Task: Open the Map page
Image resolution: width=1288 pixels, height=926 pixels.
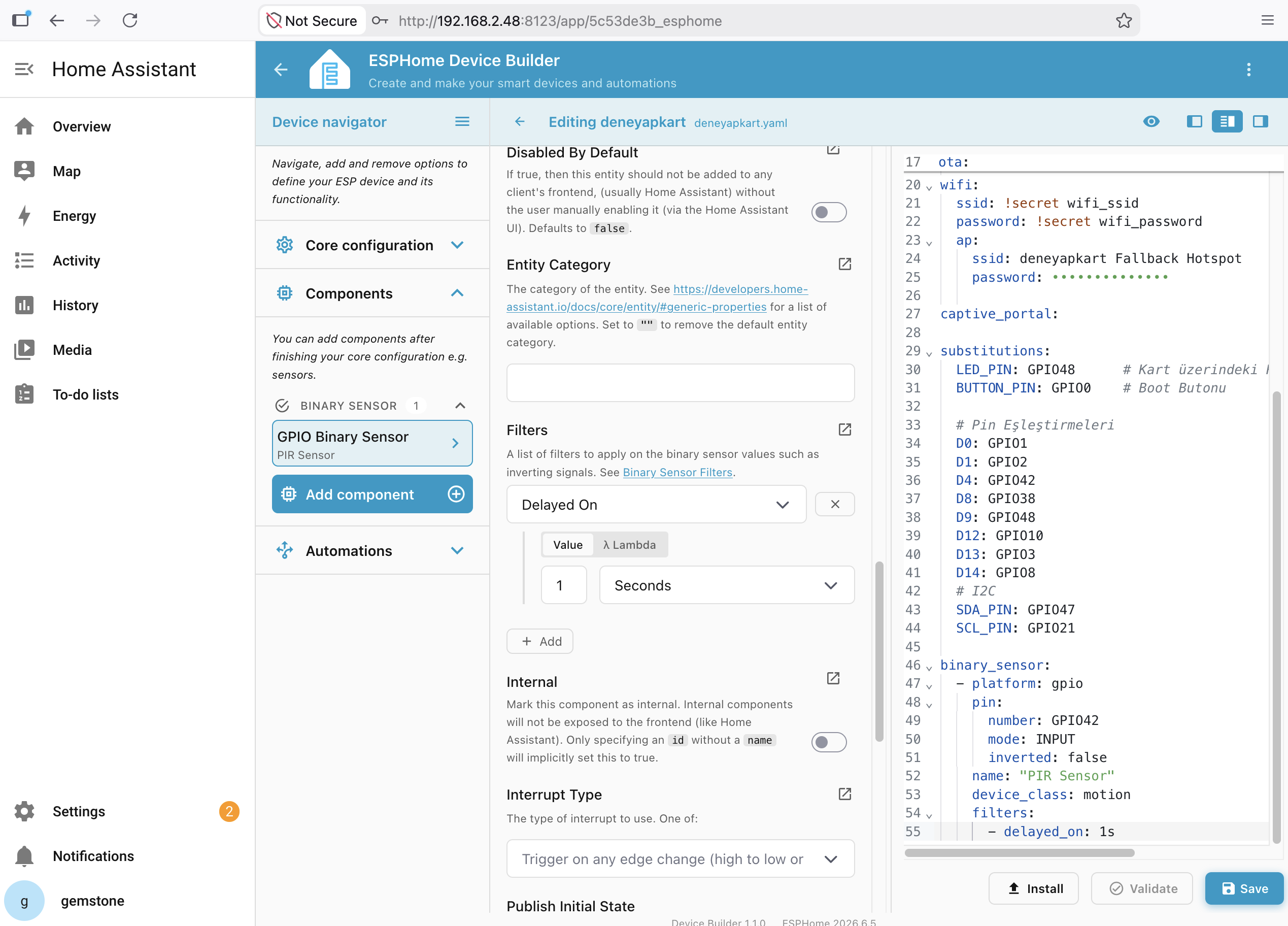Action: click(x=128, y=171)
